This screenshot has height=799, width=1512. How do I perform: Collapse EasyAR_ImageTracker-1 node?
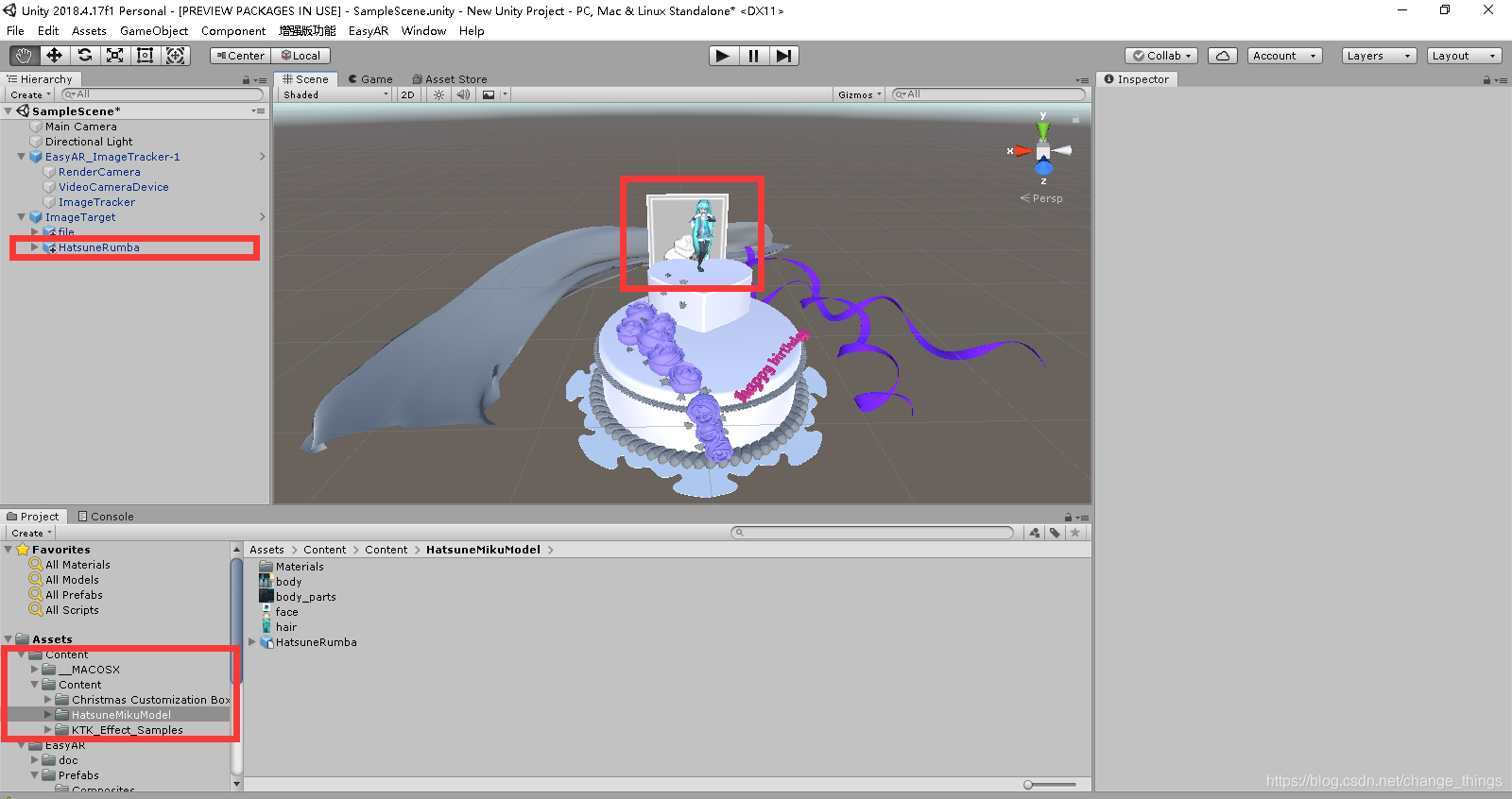(x=22, y=157)
